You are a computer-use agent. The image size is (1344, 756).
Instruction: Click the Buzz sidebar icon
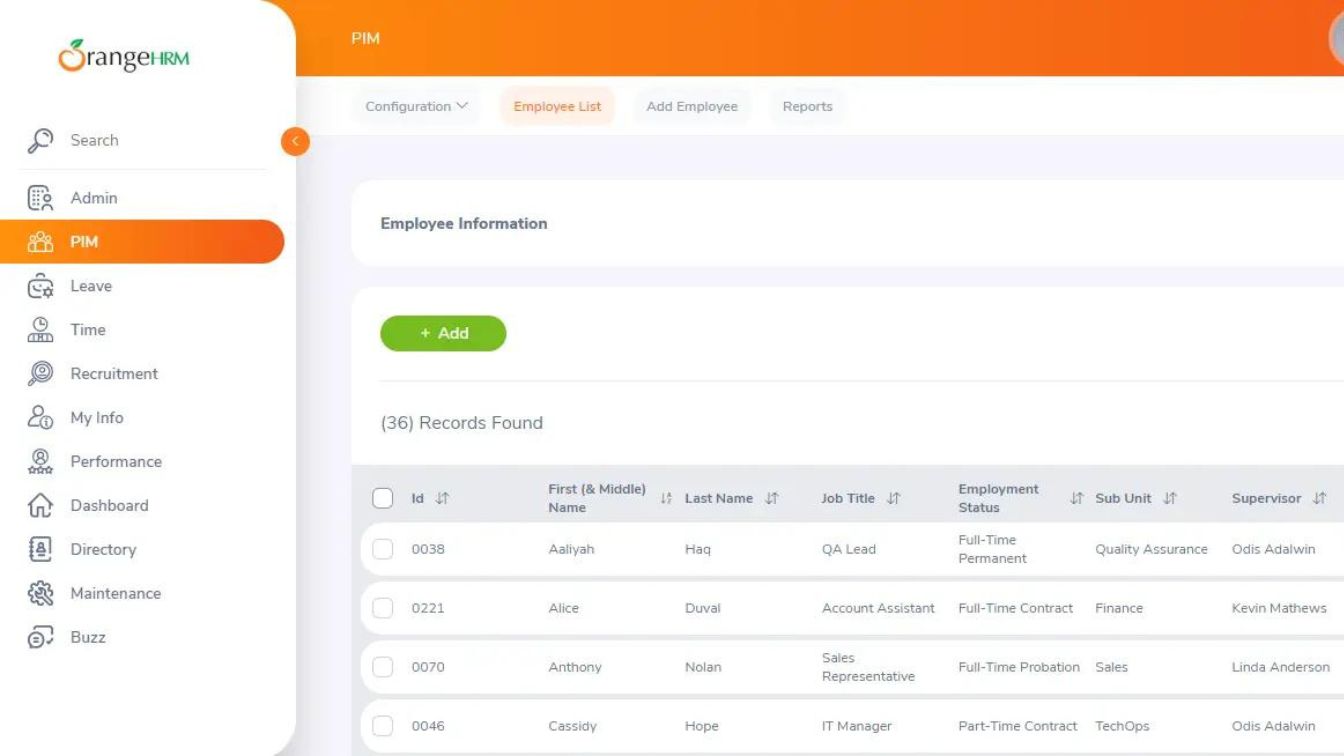41,637
